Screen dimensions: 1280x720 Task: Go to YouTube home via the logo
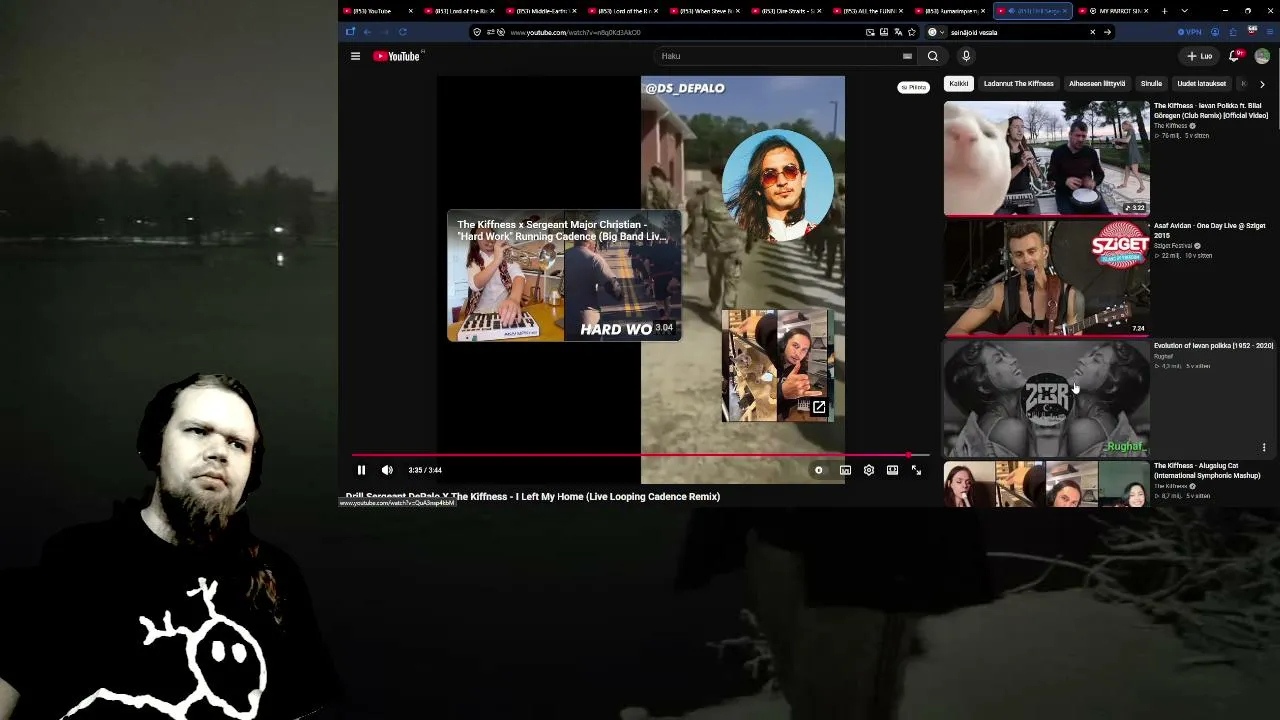397,56
